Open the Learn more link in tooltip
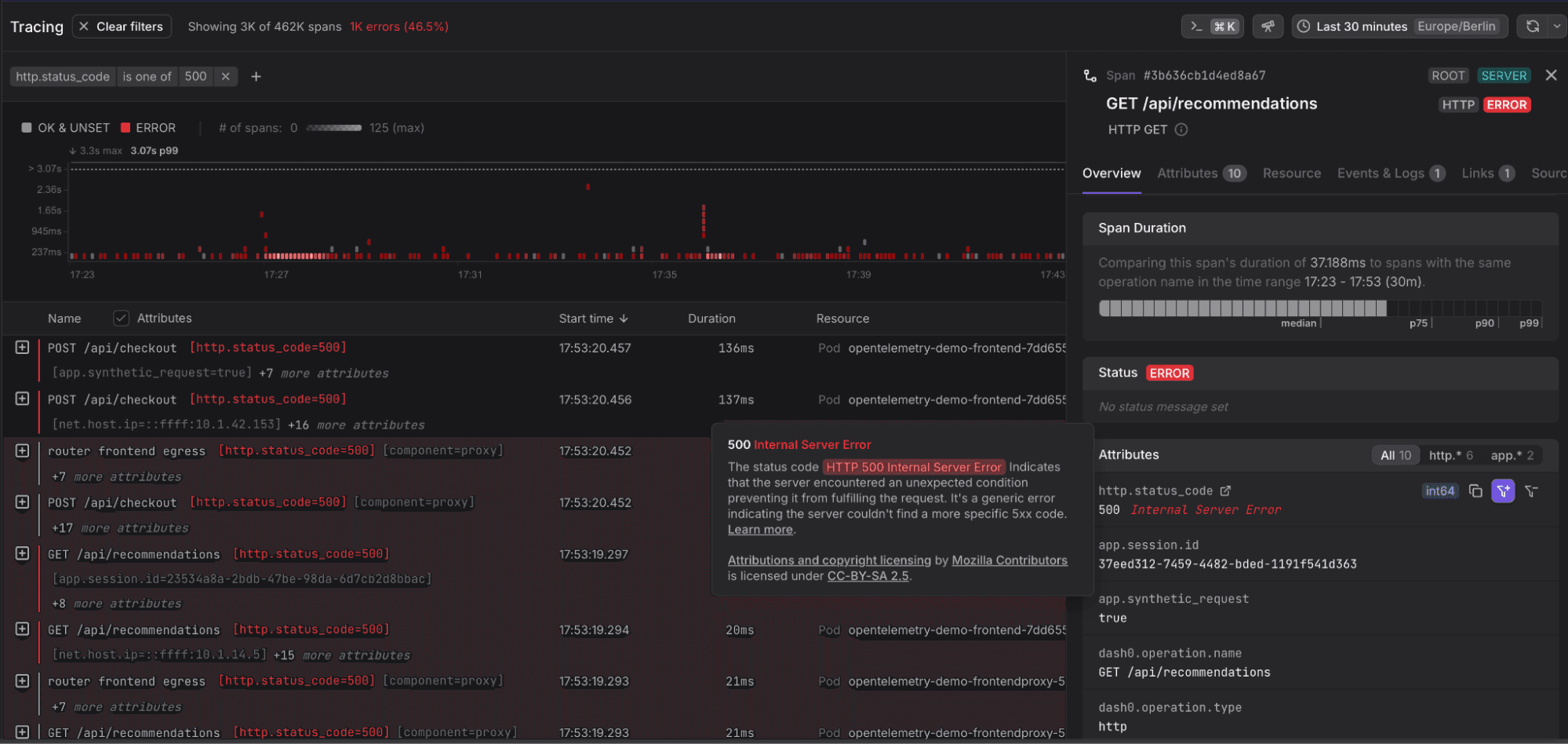The width and height of the screenshot is (1568, 744). [760, 530]
